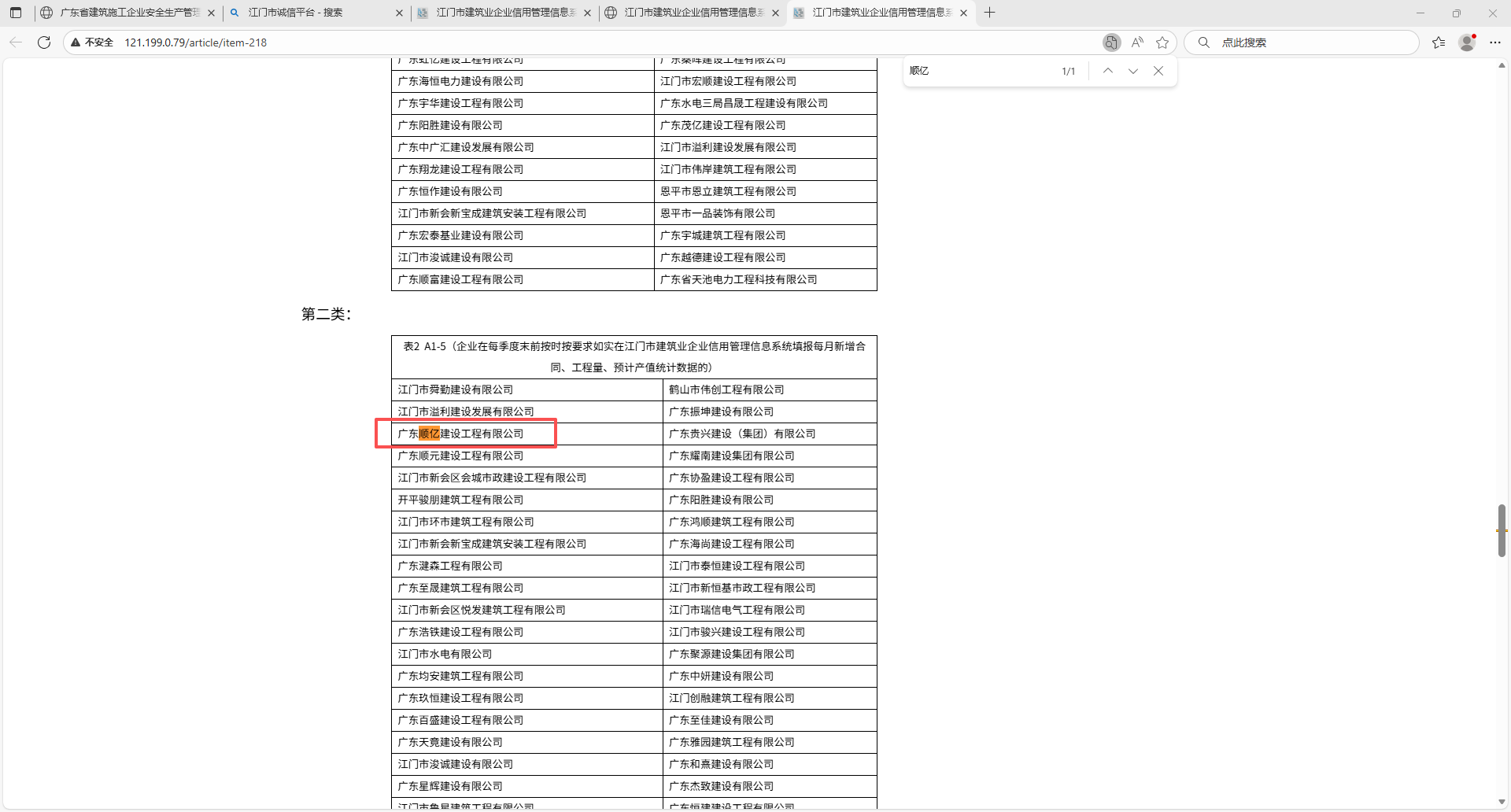Click the address bar URL text
Image resolution: width=1511 pixels, height=812 pixels.
pyautogui.click(x=196, y=42)
